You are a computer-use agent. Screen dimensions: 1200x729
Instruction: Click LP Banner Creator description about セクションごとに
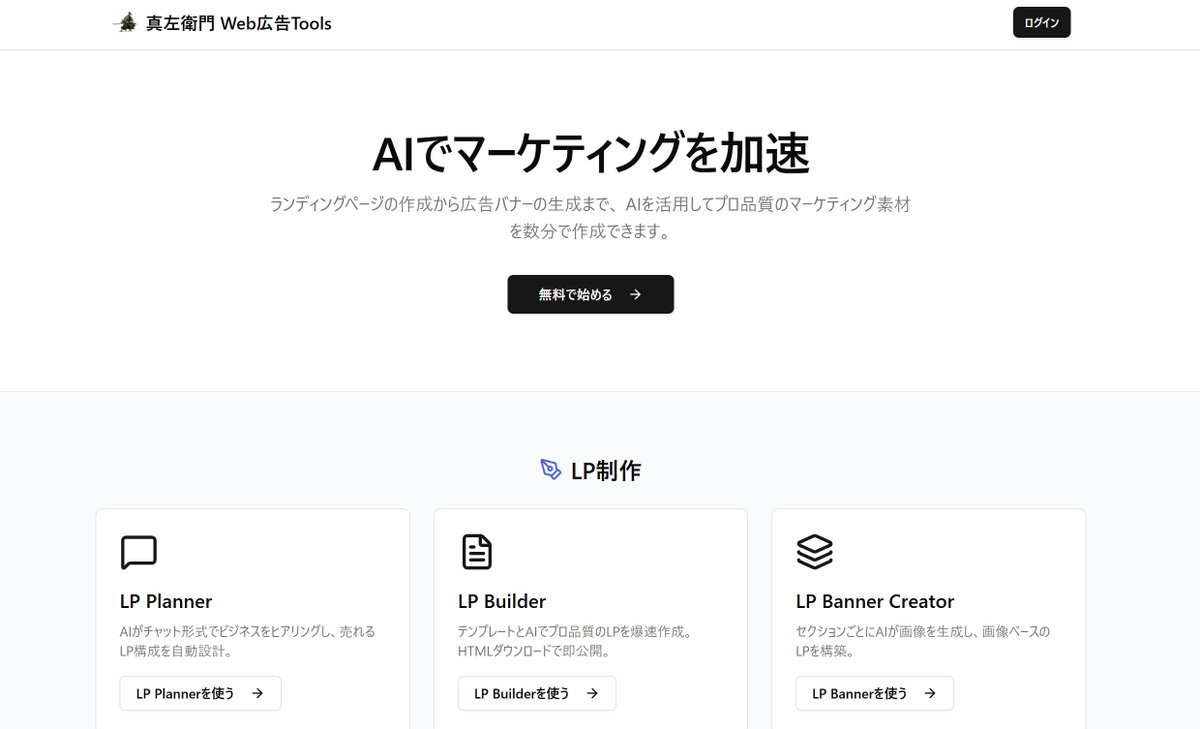click(x=923, y=641)
